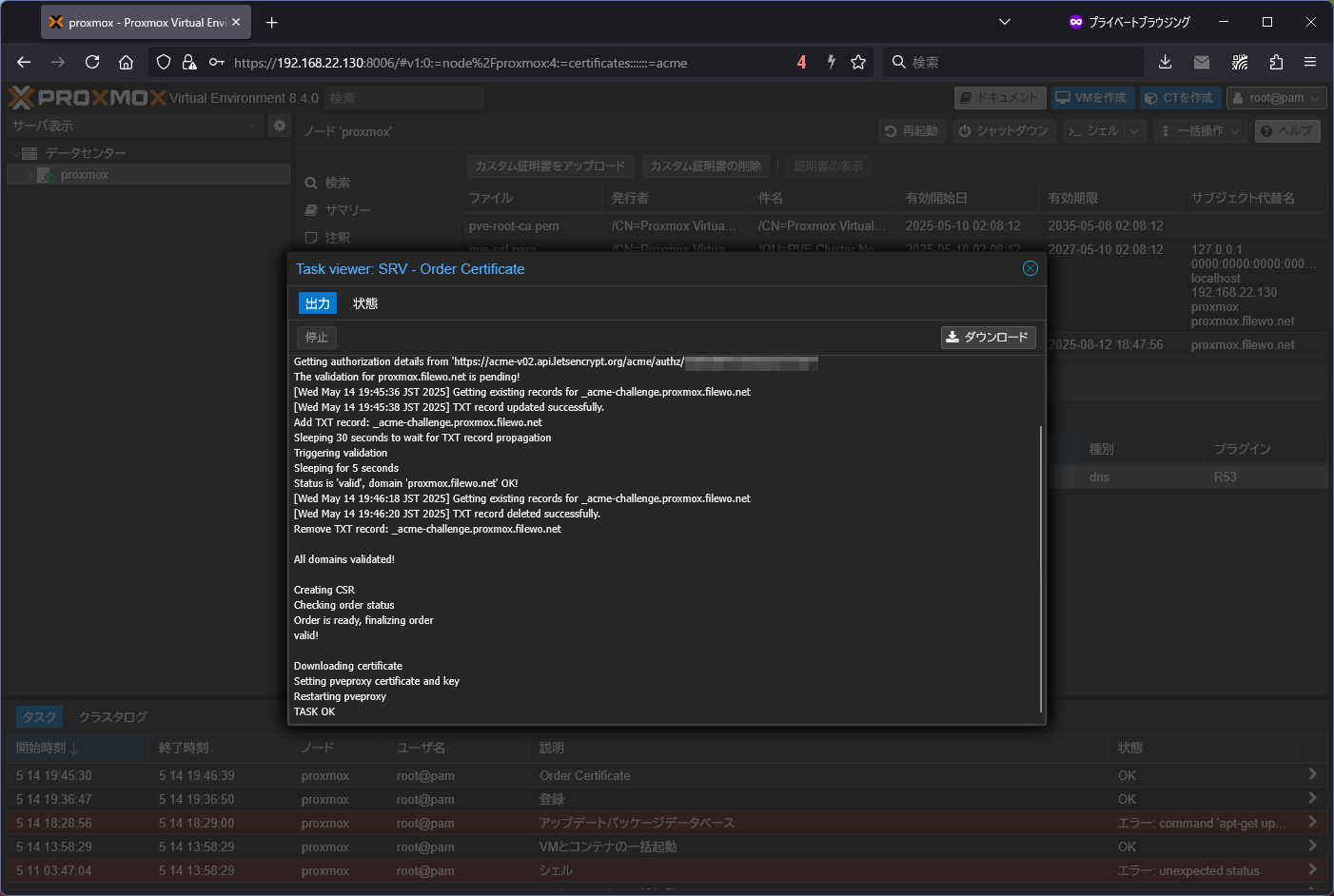Click カスタム証明書の削除 button
This screenshot has height=896, width=1334.
pyautogui.click(x=705, y=166)
